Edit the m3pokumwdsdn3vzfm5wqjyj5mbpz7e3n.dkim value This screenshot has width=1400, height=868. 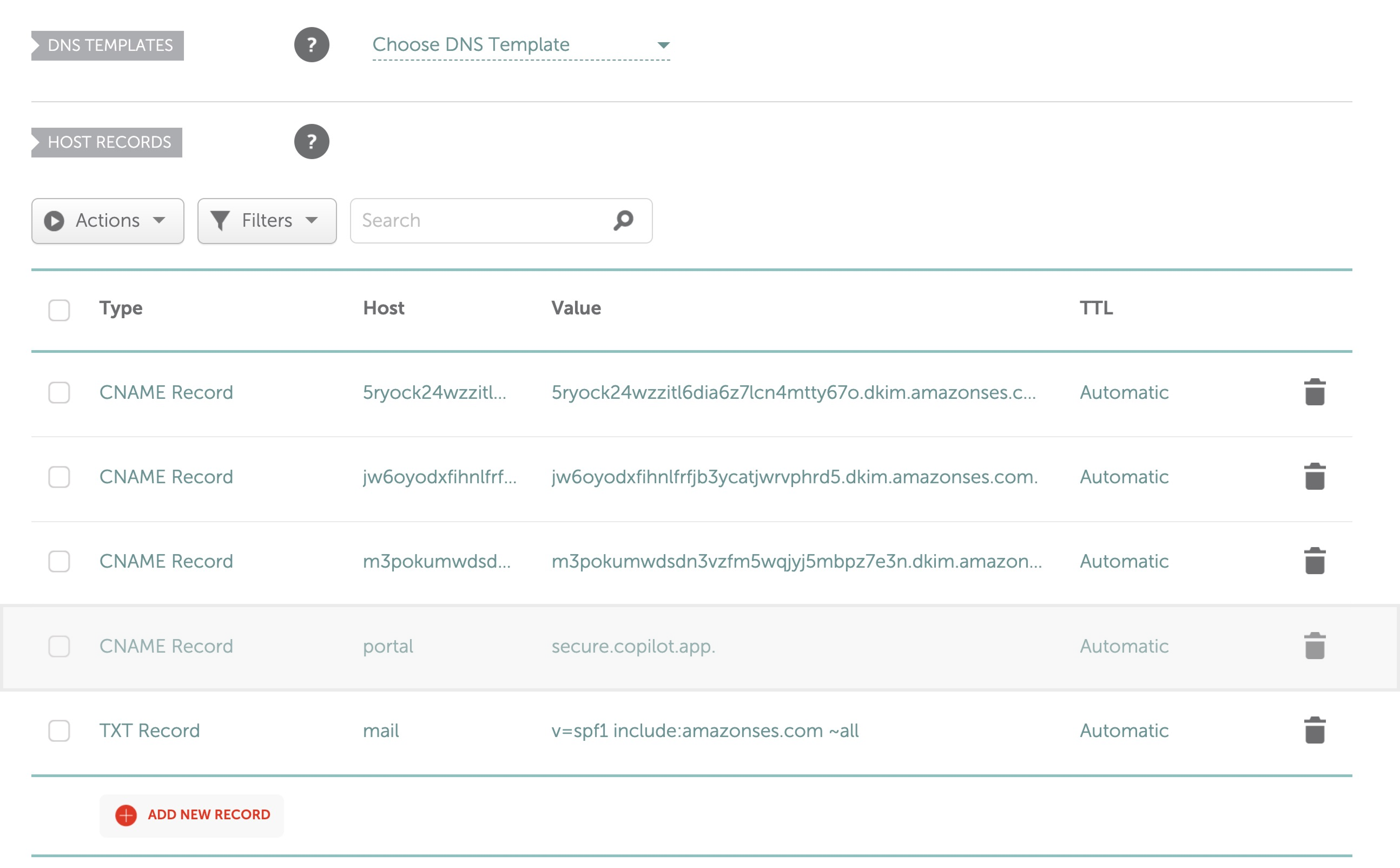(x=797, y=561)
